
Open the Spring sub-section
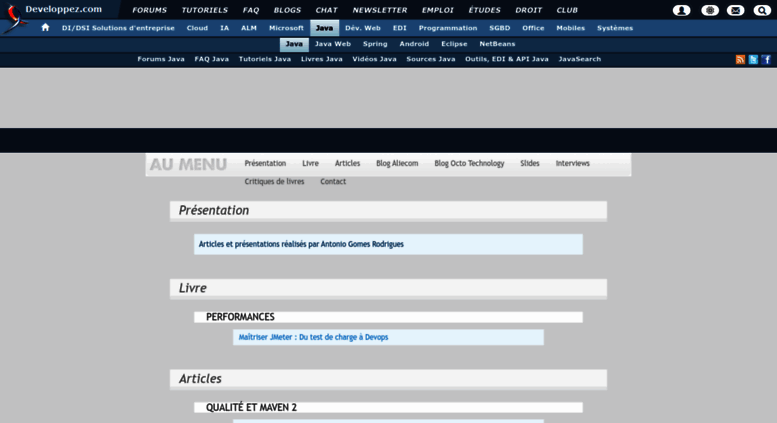pos(375,44)
